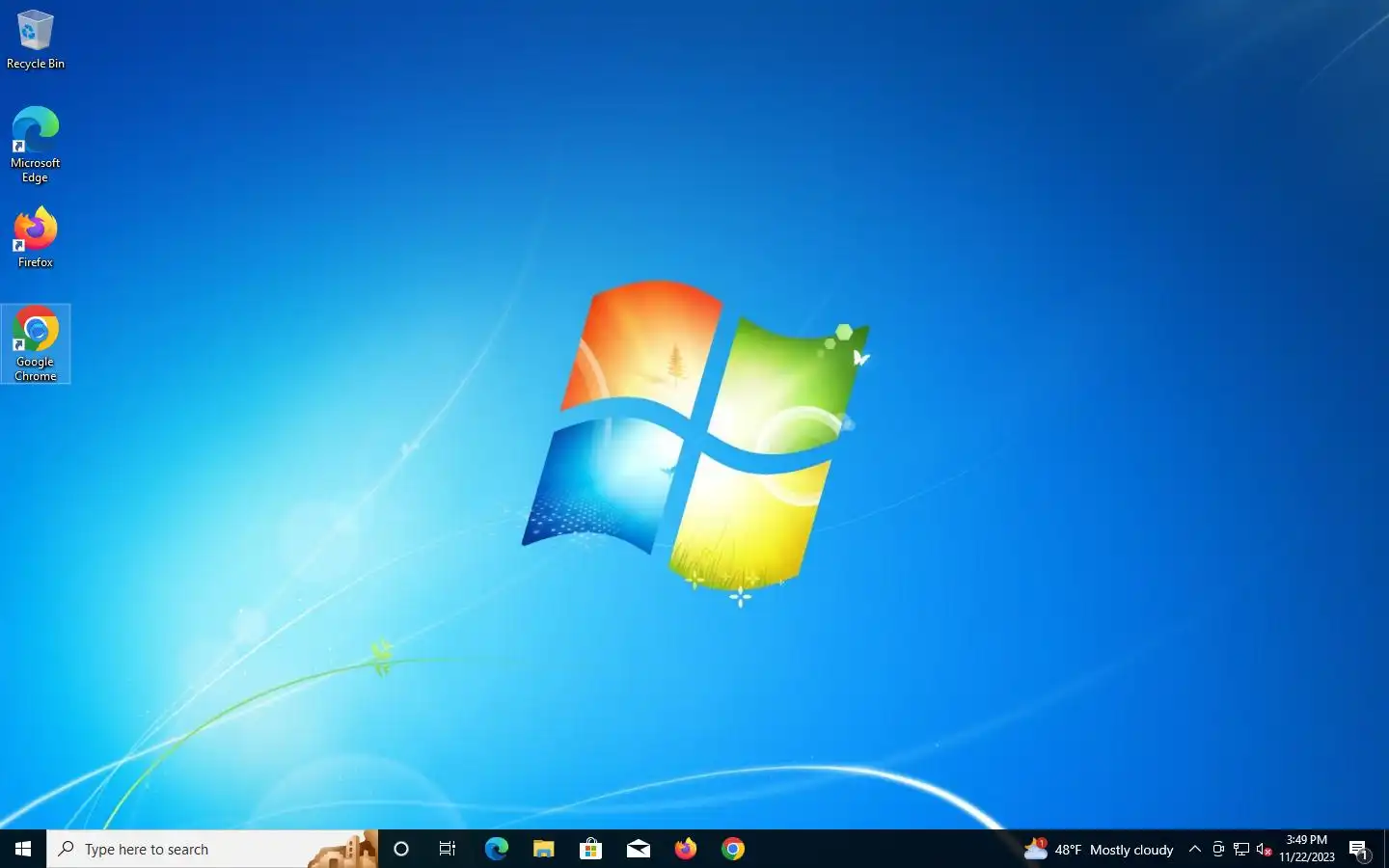The width and height of the screenshot is (1389, 868).
Task: Launch Microsoft Edge from the taskbar
Action: [496, 849]
